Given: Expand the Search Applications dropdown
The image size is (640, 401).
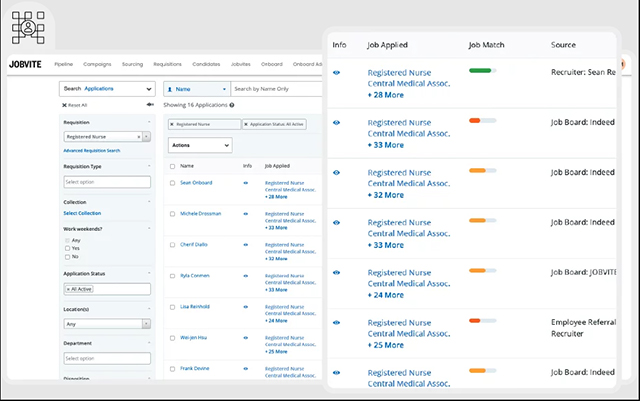Looking at the screenshot, I should 107,89.
